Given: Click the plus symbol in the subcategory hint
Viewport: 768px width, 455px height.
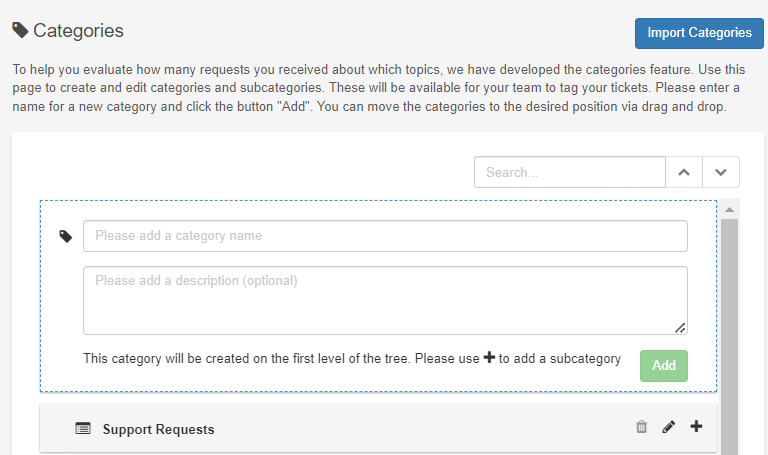Looking at the screenshot, I should click(489, 358).
